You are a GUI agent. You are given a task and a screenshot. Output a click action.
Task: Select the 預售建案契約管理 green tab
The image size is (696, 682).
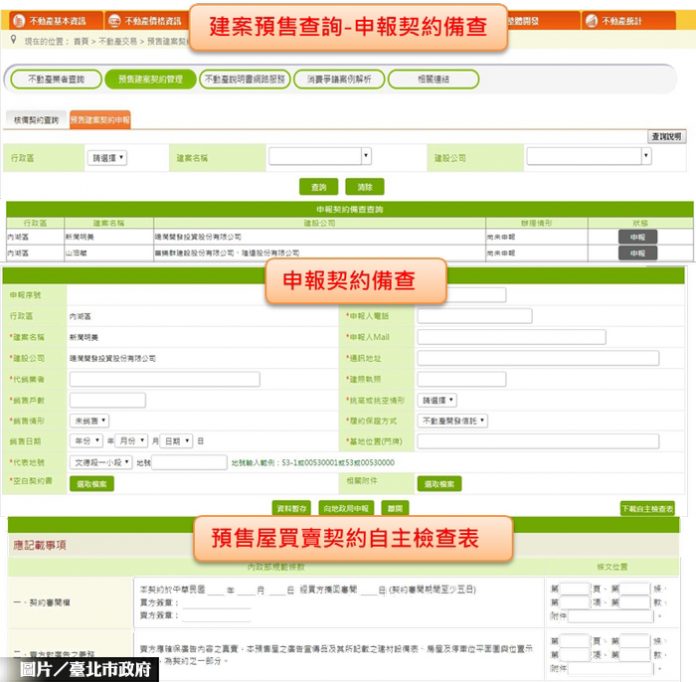pos(150,79)
